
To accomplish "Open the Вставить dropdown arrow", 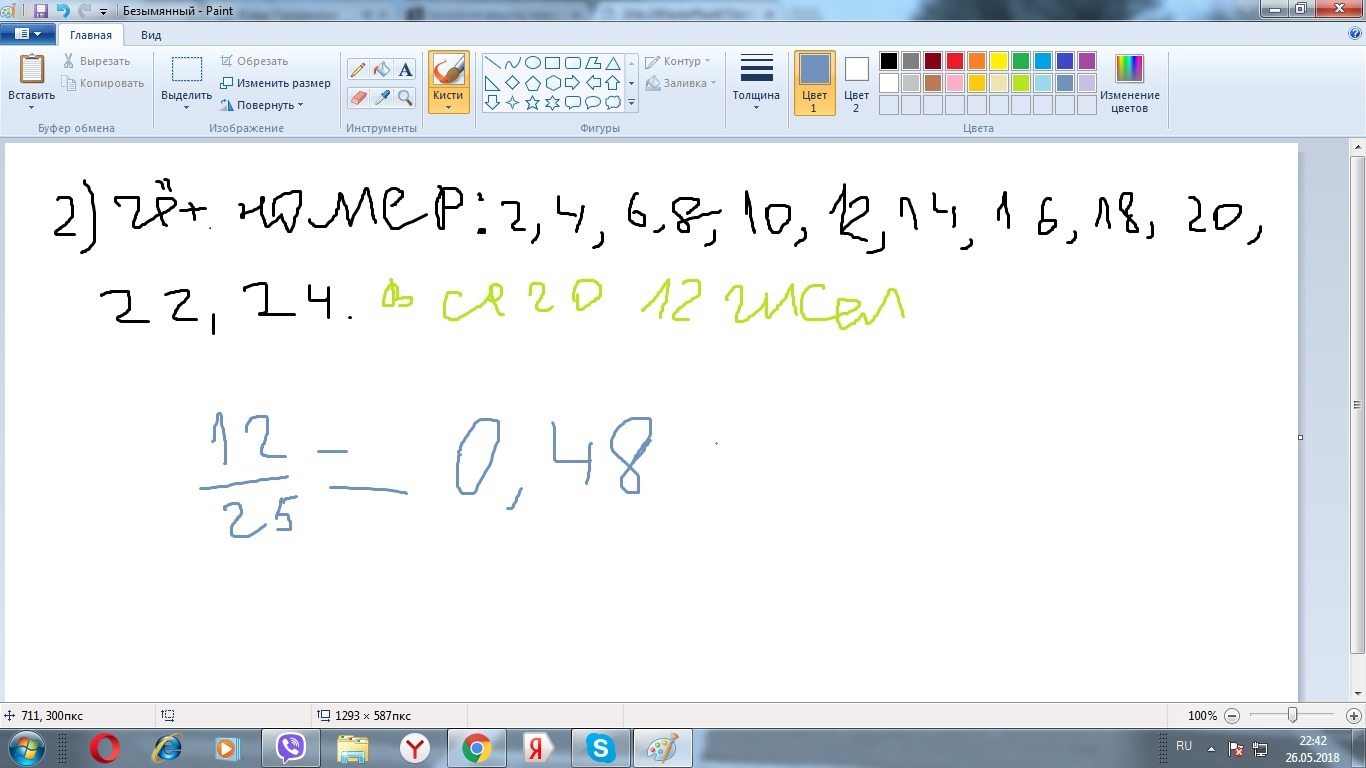I will (x=32, y=106).
